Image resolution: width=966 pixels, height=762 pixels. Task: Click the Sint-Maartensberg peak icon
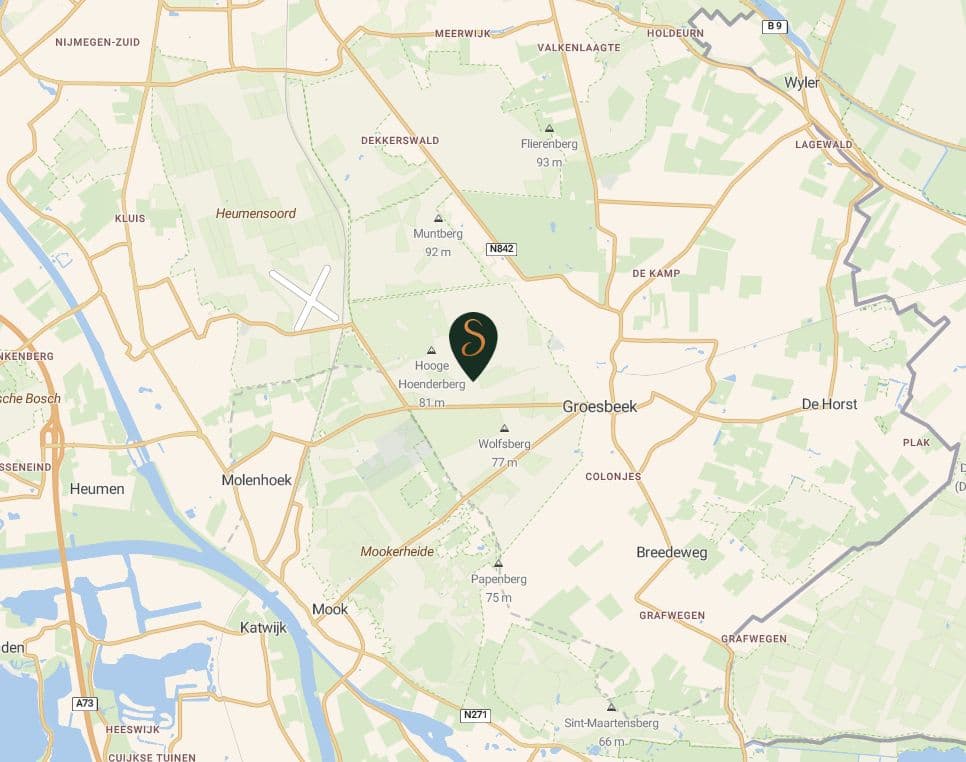[611, 707]
